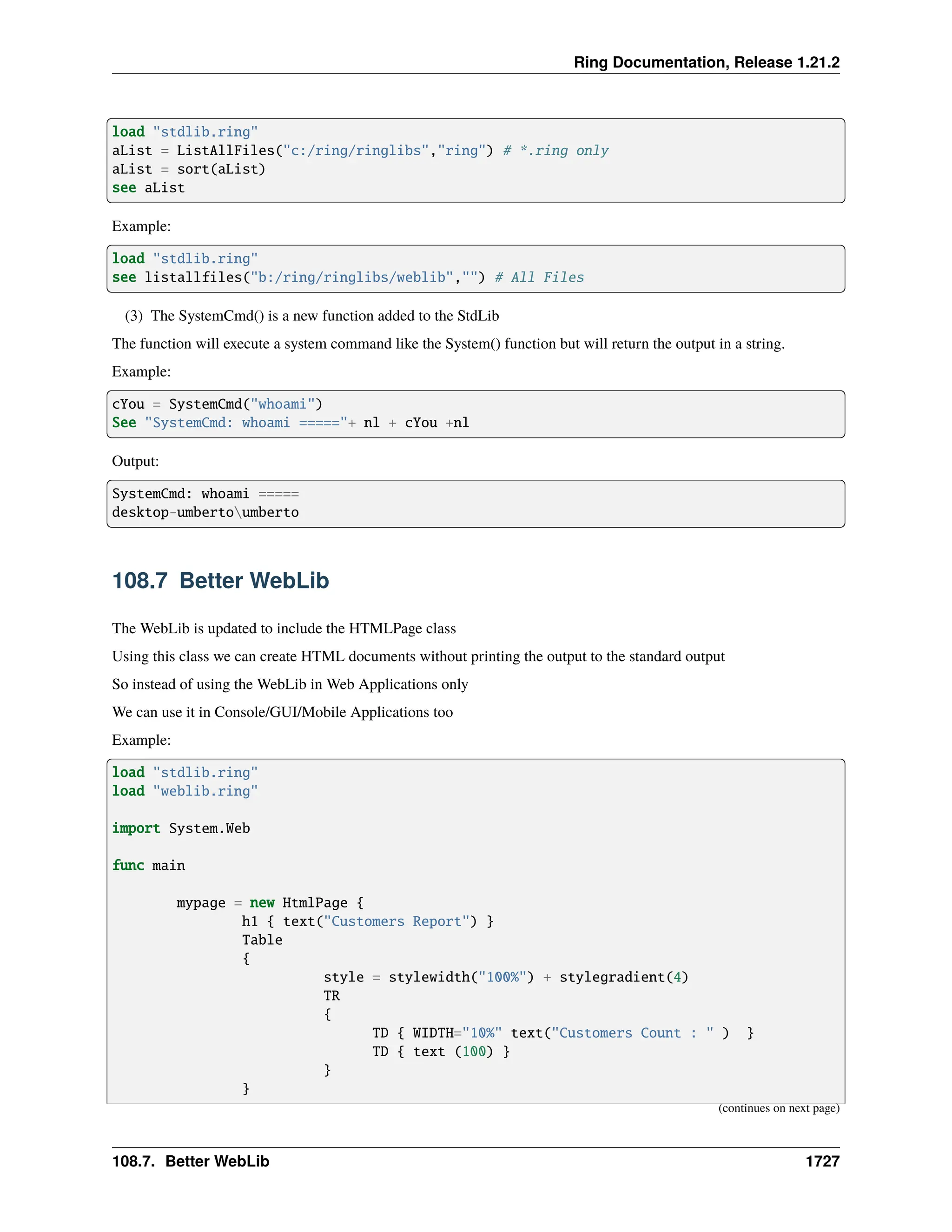
Task: Click the ListAllFiles code line
Action: [x=360, y=151]
